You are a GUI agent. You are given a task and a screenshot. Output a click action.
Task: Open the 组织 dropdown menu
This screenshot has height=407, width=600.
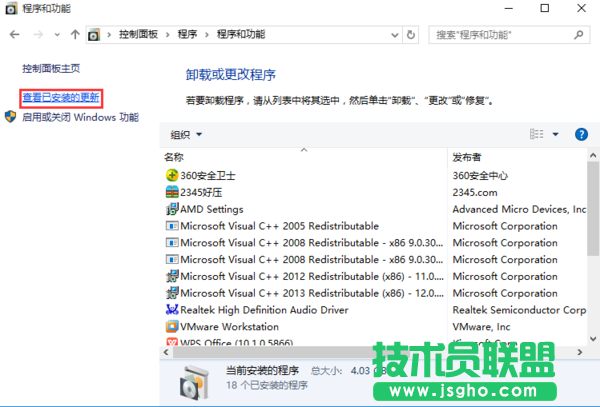click(x=186, y=134)
